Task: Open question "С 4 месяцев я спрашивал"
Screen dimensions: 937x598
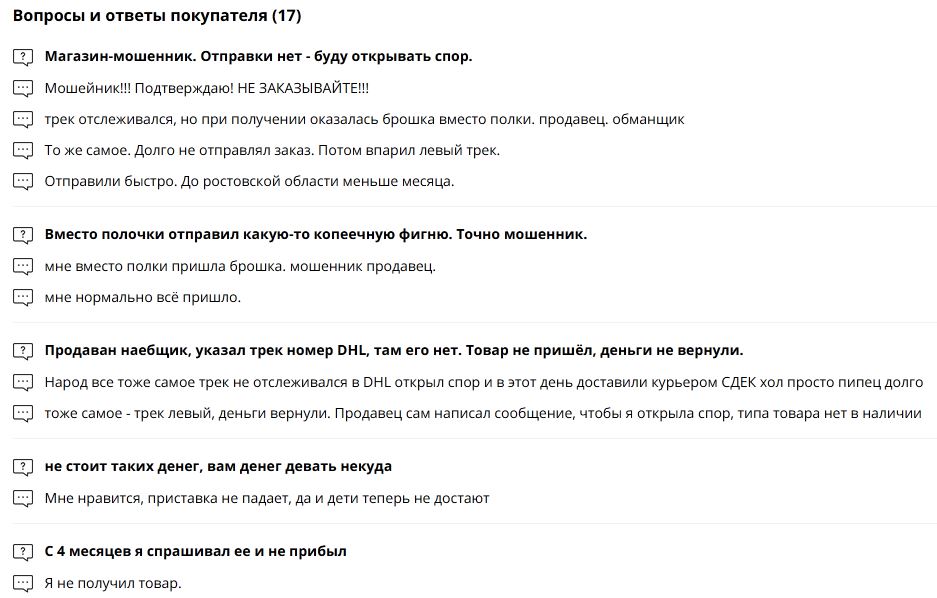Action: point(195,552)
